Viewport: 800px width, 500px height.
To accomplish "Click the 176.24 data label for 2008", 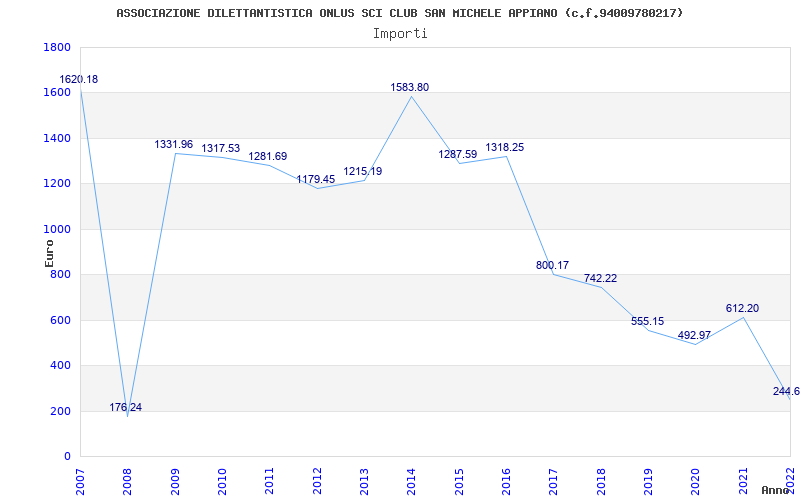I will pyautogui.click(x=126, y=408).
